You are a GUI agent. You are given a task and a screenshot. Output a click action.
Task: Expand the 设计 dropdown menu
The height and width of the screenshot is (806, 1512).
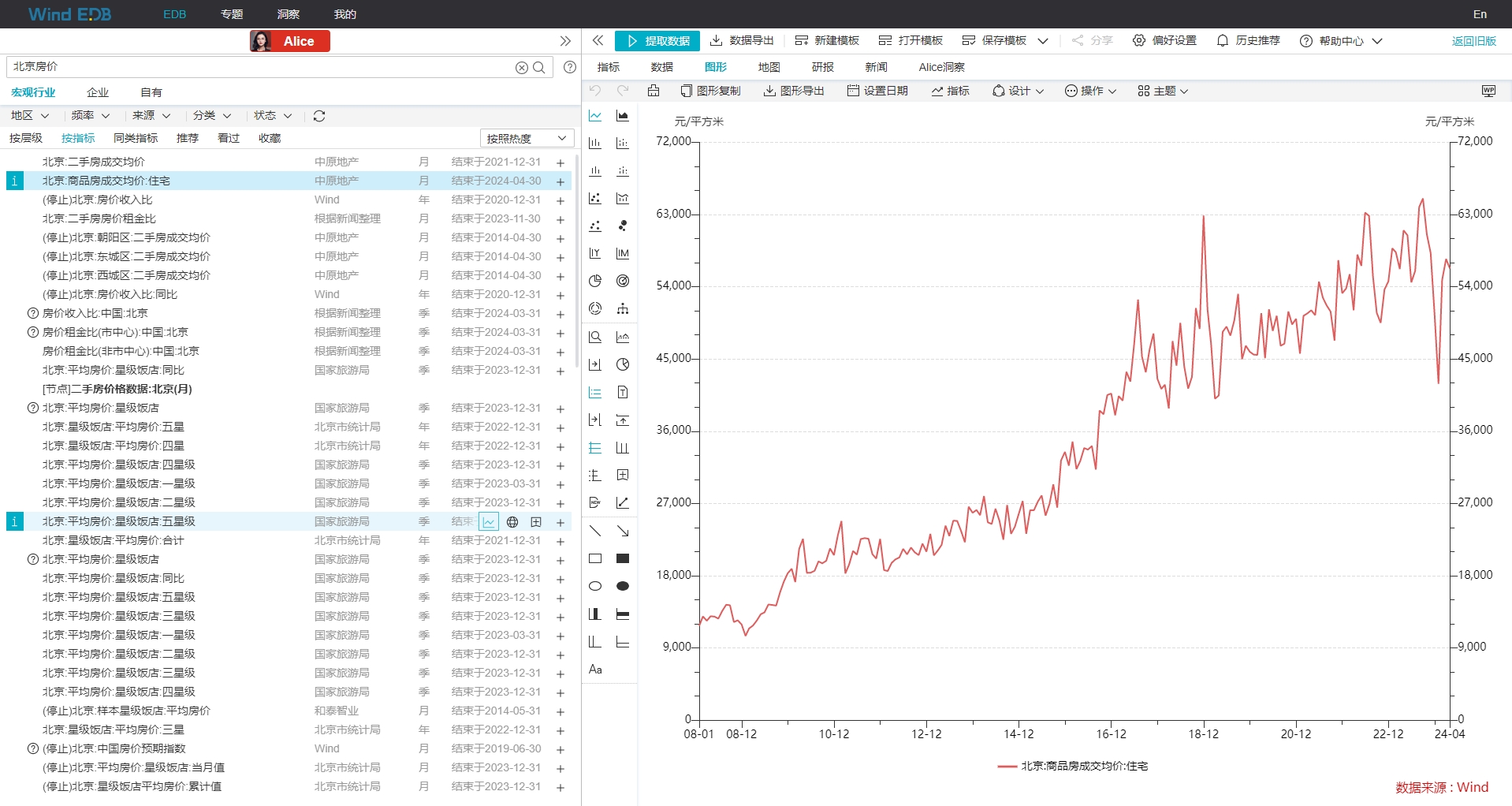click(1018, 91)
